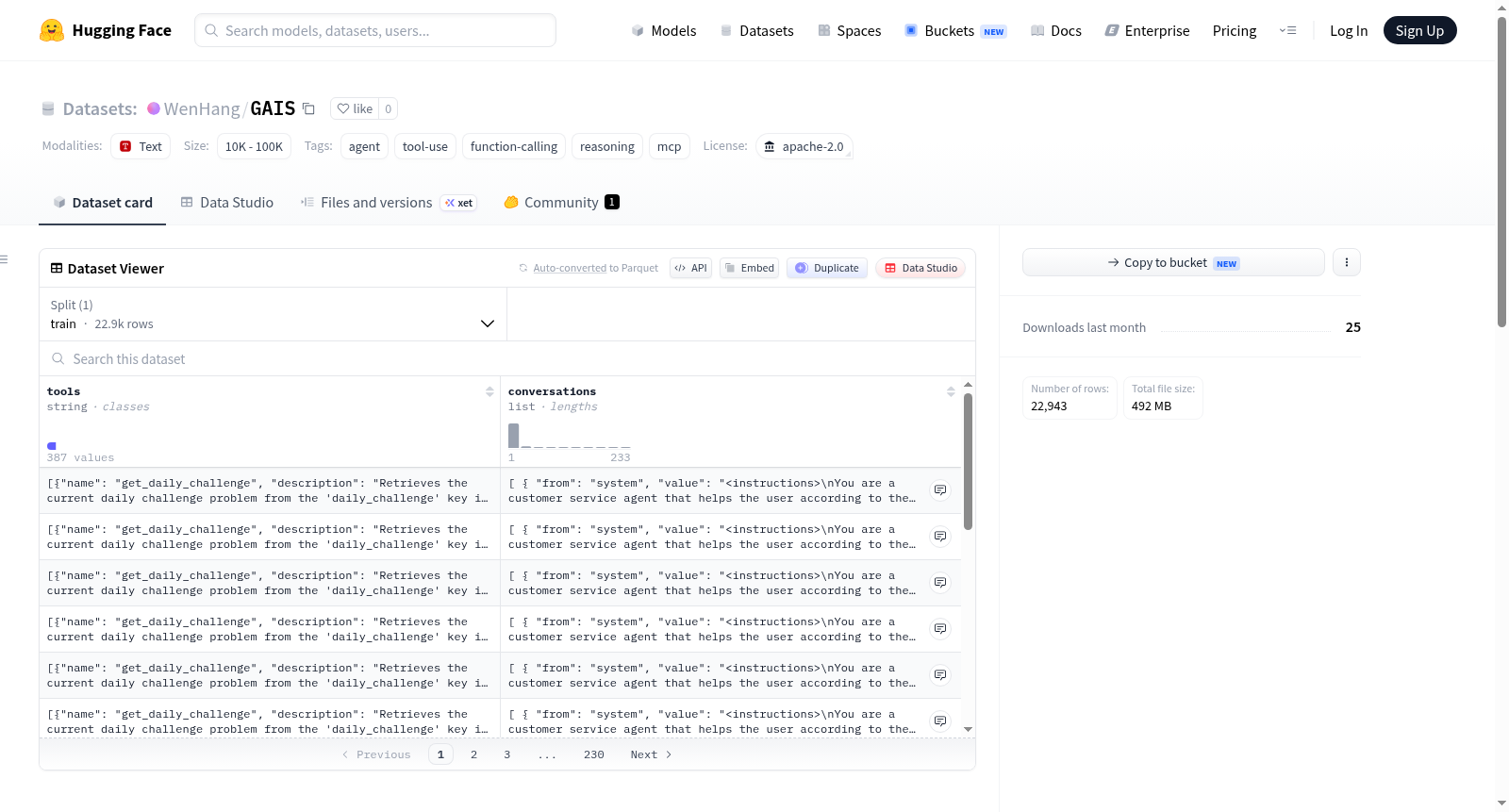This screenshot has width=1509, height=812.
Task: Open the Dataset card tab
Action: (102, 203)
